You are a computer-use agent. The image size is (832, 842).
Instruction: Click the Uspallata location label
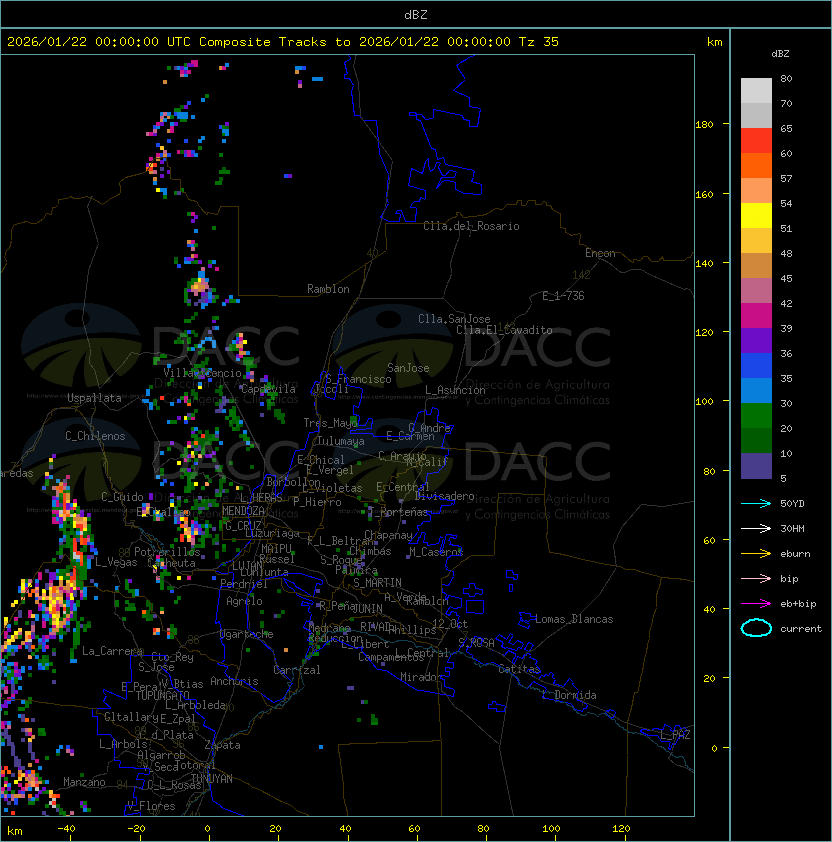[94, 398]
